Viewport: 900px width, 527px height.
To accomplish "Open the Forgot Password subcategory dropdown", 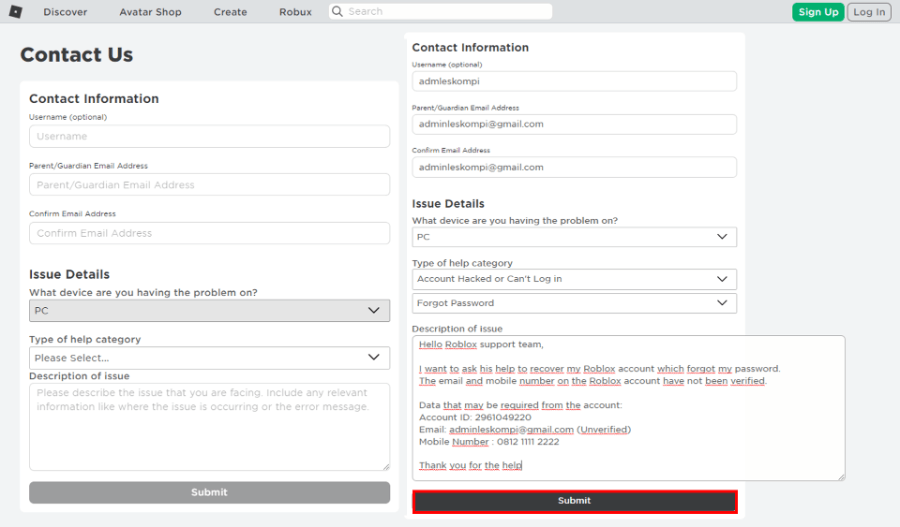I will (574, 303).
